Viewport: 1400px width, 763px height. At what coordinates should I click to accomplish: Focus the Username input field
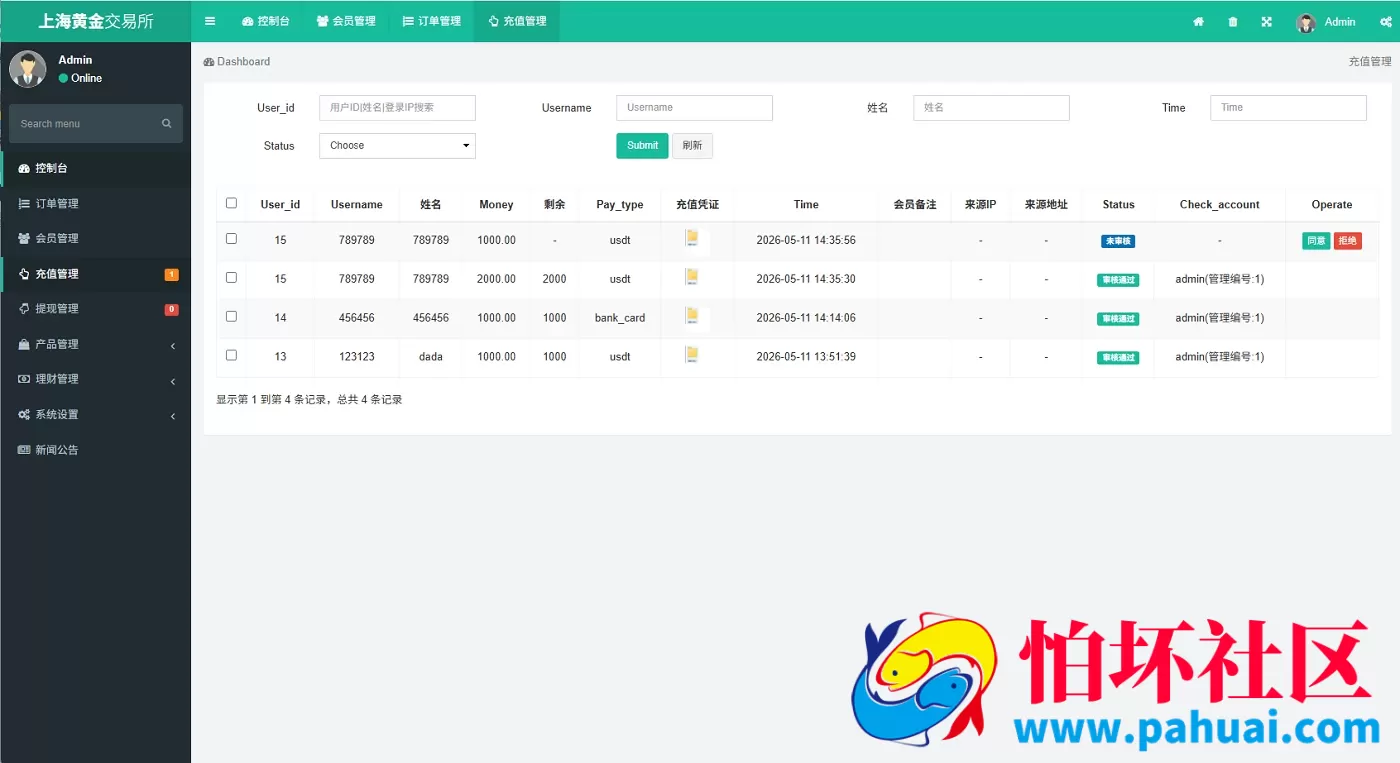(694, 108)
